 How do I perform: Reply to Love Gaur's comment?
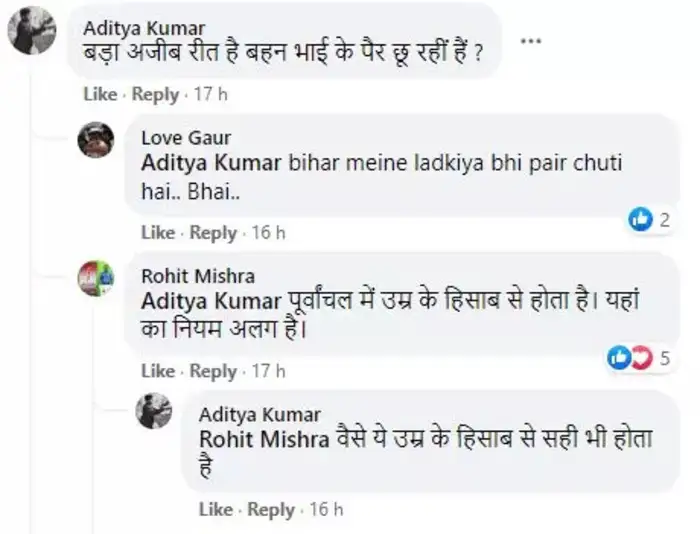[213, 233]
